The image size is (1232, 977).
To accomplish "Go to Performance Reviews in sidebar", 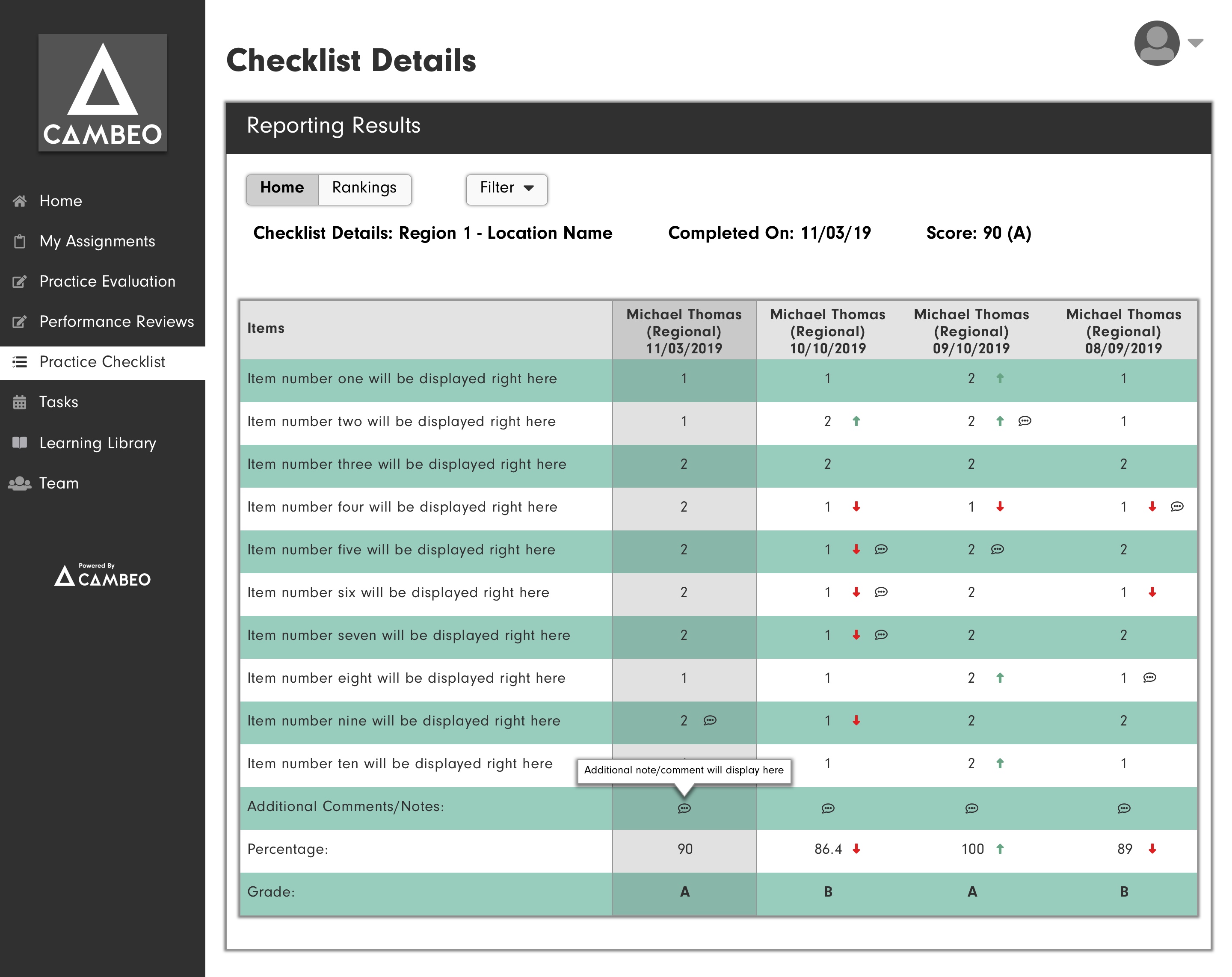I will click(116, 322).
